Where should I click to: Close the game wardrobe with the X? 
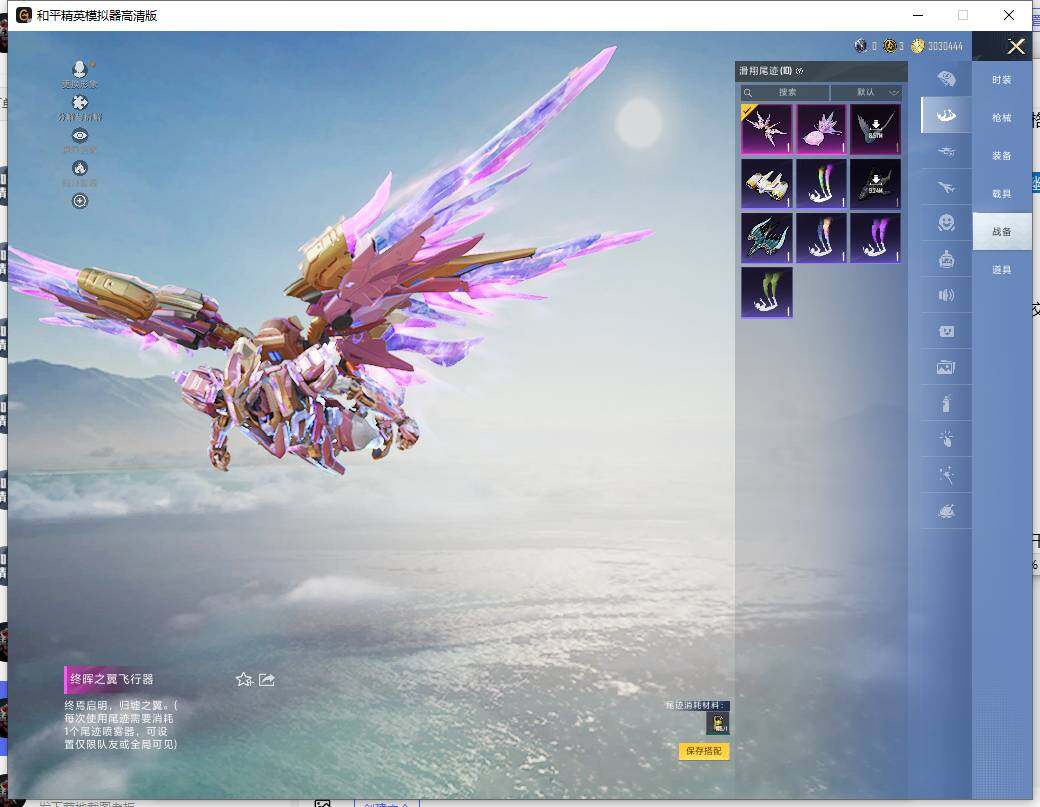[1016, 46]
